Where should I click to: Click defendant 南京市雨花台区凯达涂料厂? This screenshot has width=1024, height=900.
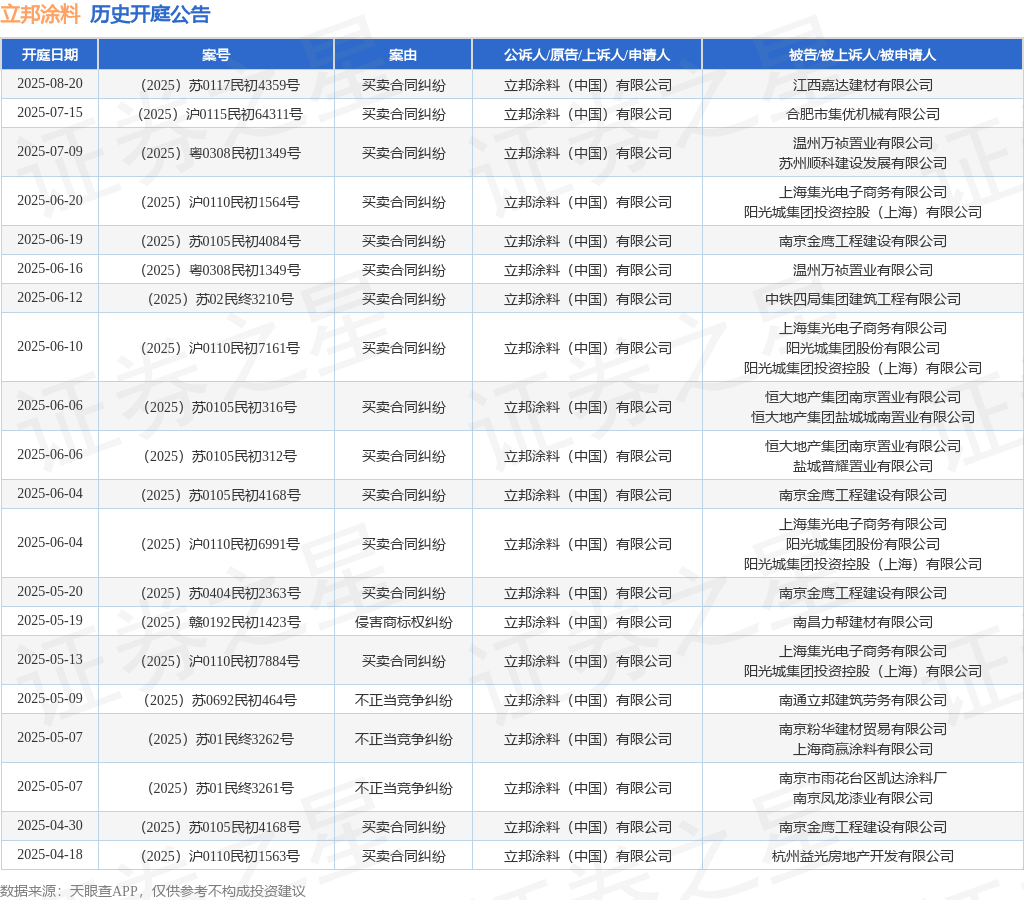[863, 778]
